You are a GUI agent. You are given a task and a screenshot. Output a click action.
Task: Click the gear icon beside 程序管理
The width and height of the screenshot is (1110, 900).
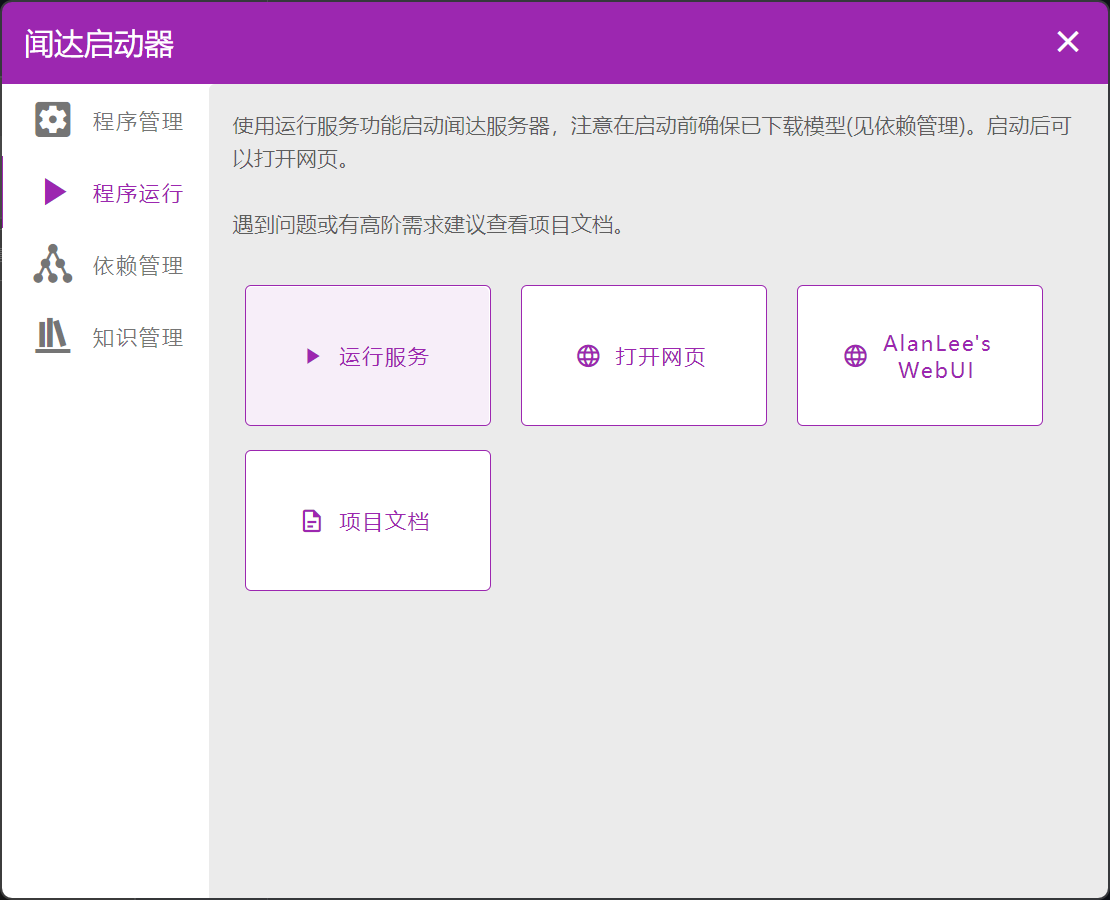(53, 120)
